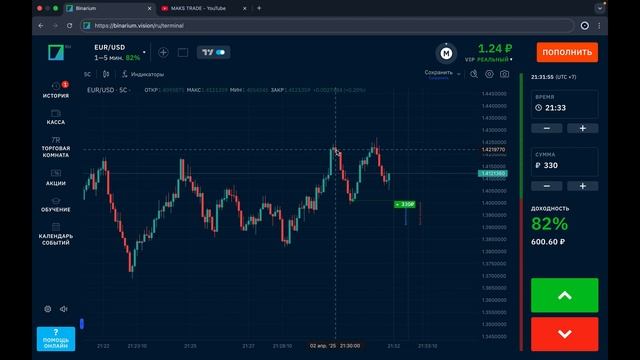Screen dimensions: 640x360
Task: Mute sound with the speaker icon
Action: pos(64,309)
